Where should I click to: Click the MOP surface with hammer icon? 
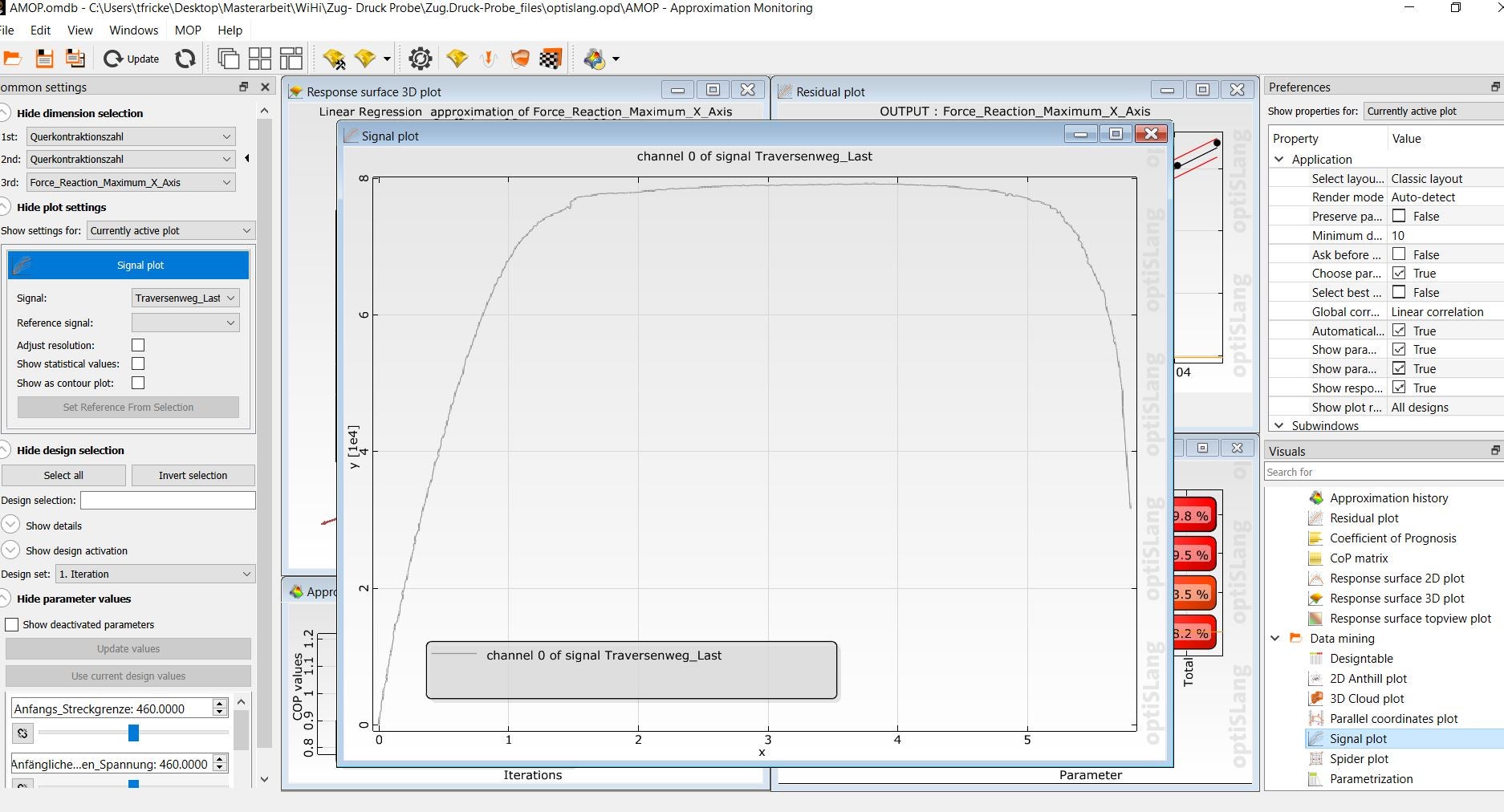(334, 59)
